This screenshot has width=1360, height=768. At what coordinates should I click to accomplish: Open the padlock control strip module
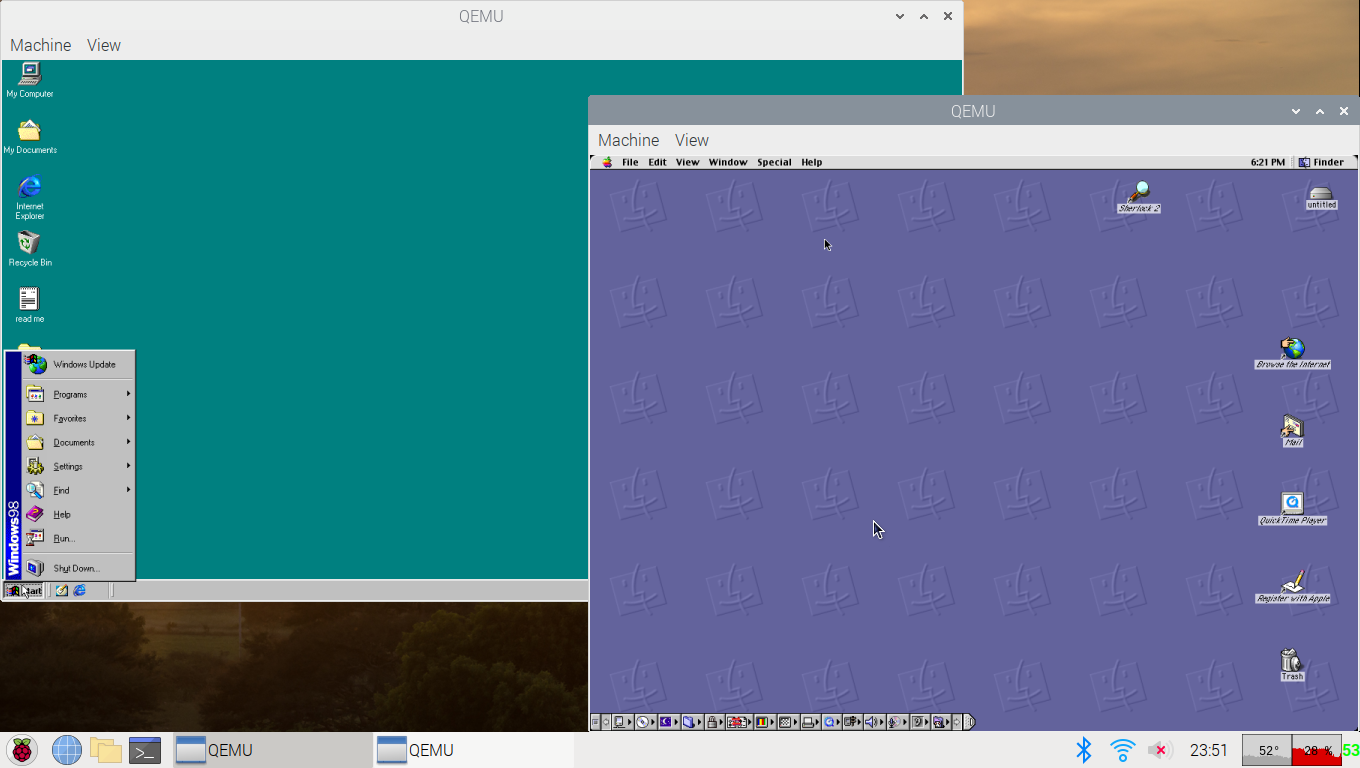point(714,722)
